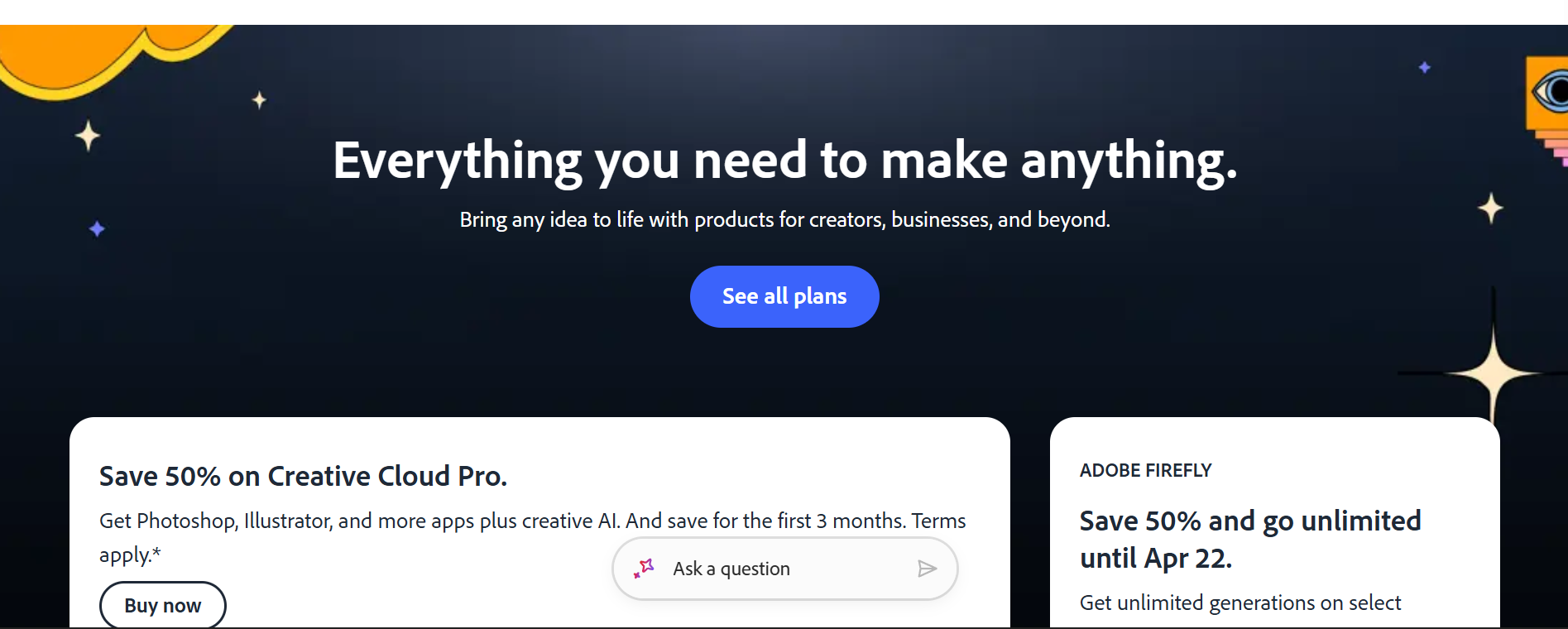This screenshot has width=1568, height=629.
Task: Click the See all plans button
Action: (x=784, y=296)
